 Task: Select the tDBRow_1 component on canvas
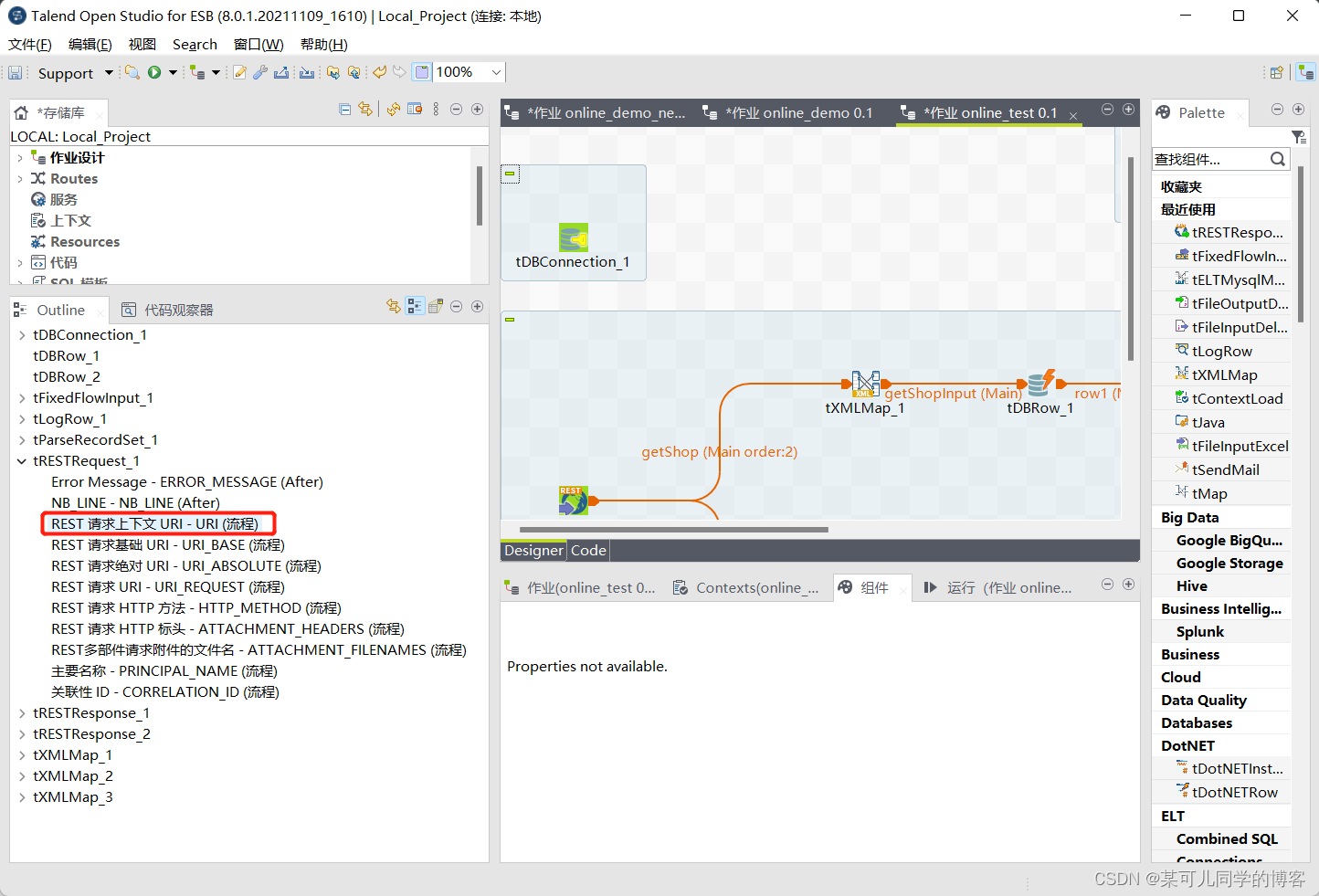(1040, 384)
